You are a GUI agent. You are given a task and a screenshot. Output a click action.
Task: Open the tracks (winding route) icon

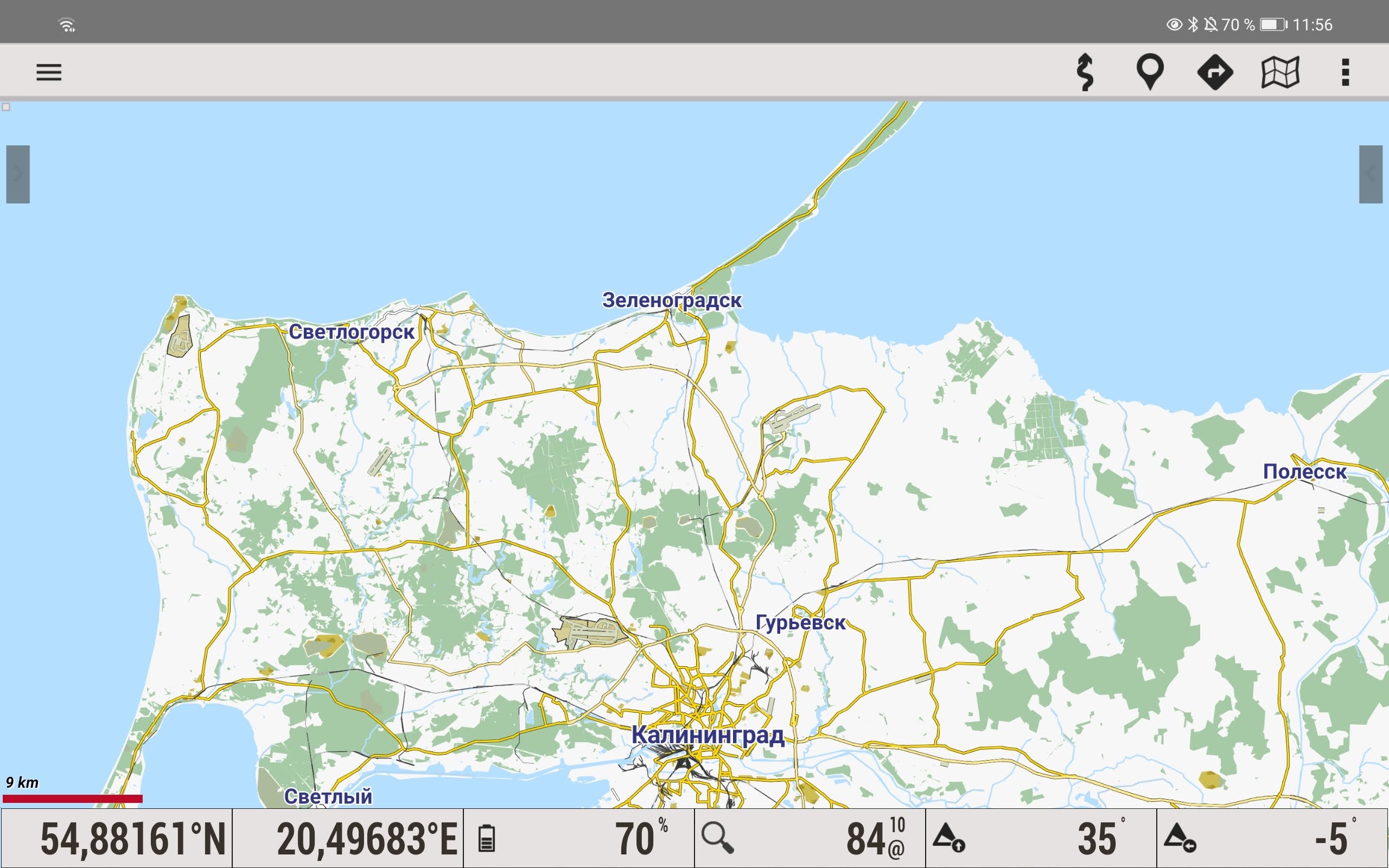(1085, 72)
